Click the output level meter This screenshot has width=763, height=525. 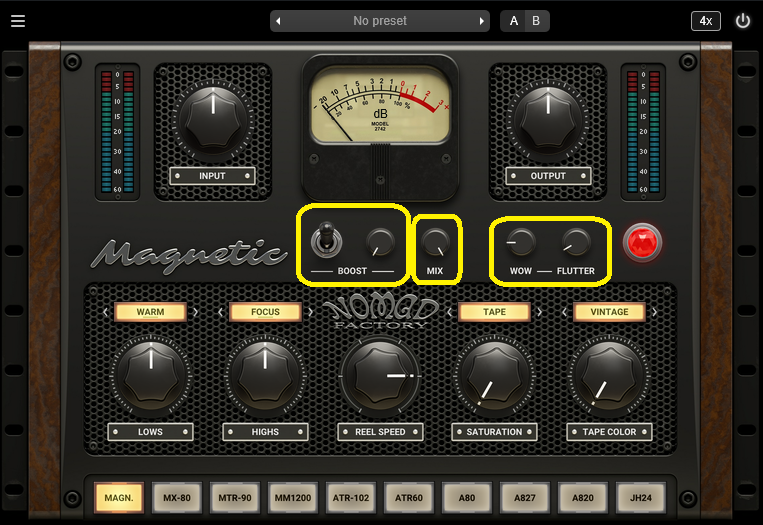coord(643,132)
